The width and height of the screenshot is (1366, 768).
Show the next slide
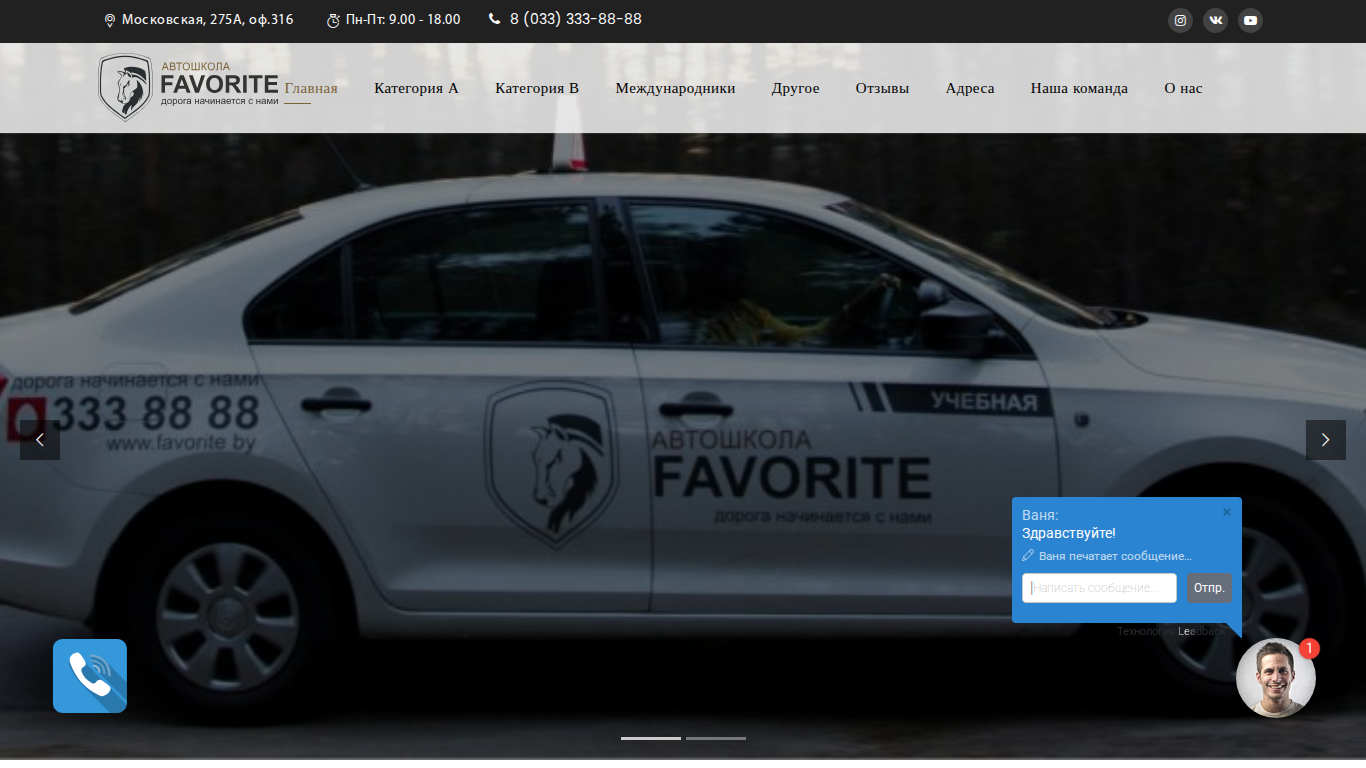[1326, 440]
